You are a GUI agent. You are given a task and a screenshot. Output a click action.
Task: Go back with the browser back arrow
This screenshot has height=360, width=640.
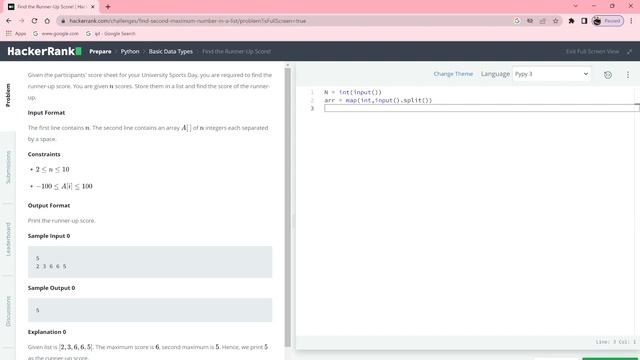(x=9, y=21)
